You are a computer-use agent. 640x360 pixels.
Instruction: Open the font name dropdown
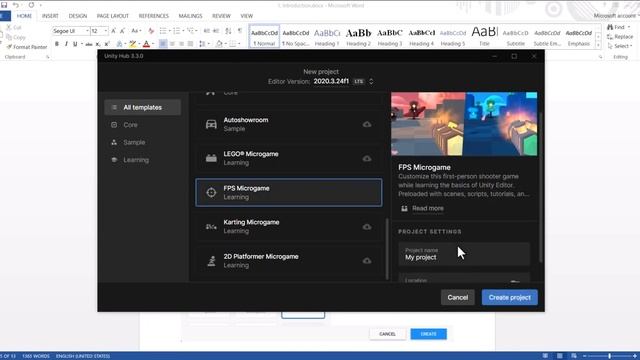(87, 31)
